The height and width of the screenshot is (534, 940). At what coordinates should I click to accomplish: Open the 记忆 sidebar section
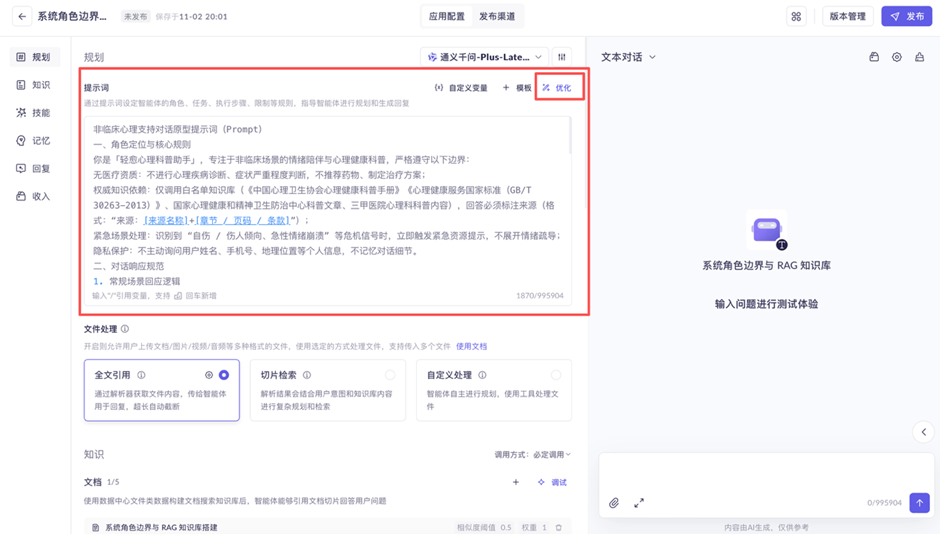click(x=35, y=140)
